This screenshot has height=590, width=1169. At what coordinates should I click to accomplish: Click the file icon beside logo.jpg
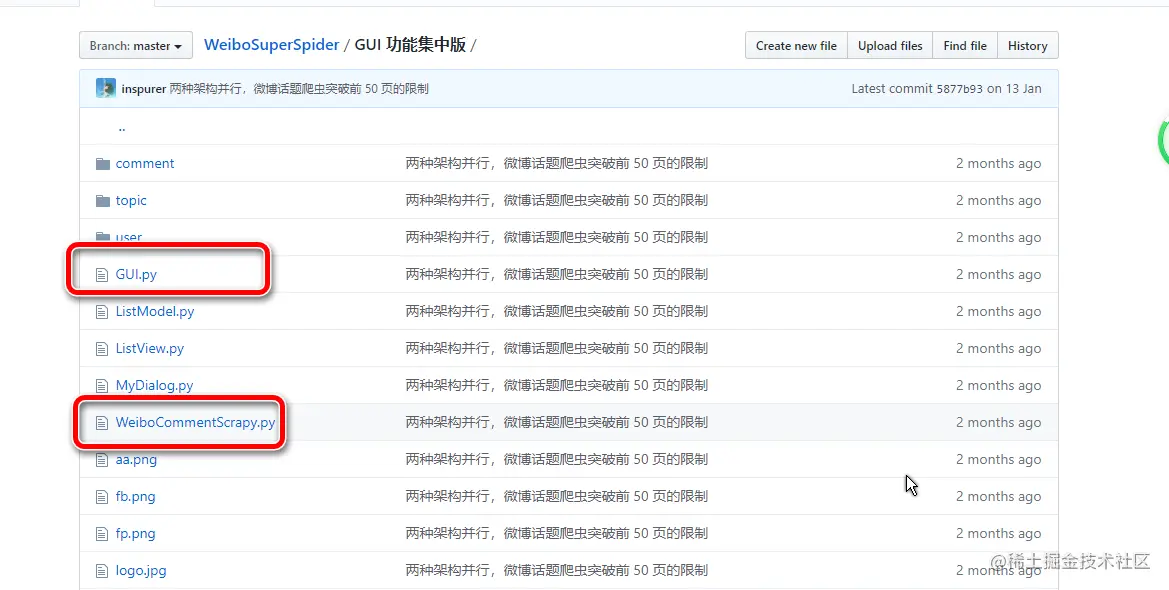click(102, 571)
